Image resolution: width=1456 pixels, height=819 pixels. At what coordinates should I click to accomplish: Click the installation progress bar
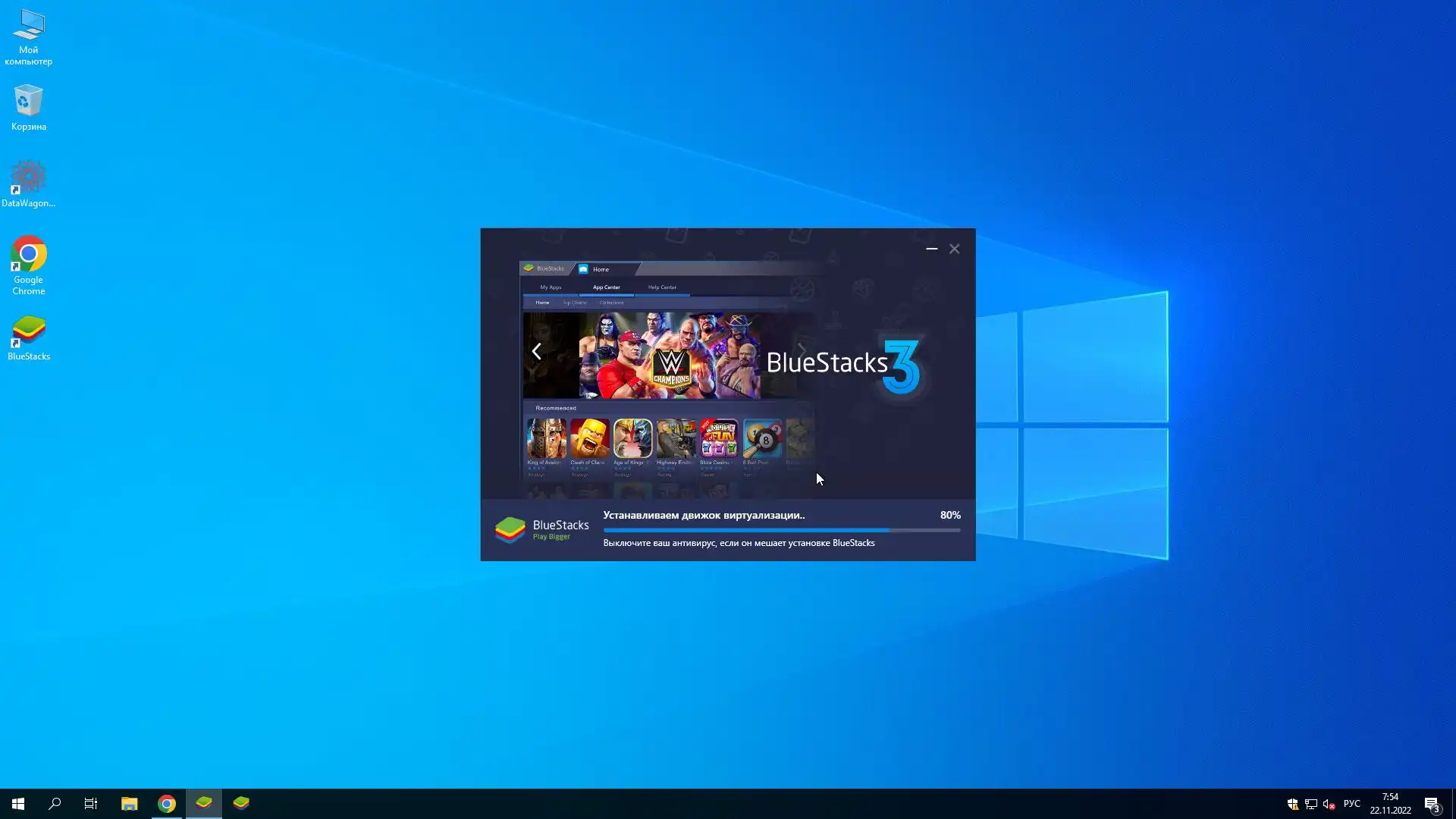[x=781, y=530]
